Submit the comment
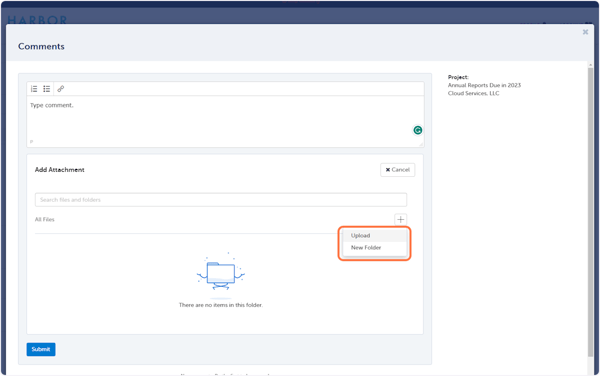 pos(41,349)
